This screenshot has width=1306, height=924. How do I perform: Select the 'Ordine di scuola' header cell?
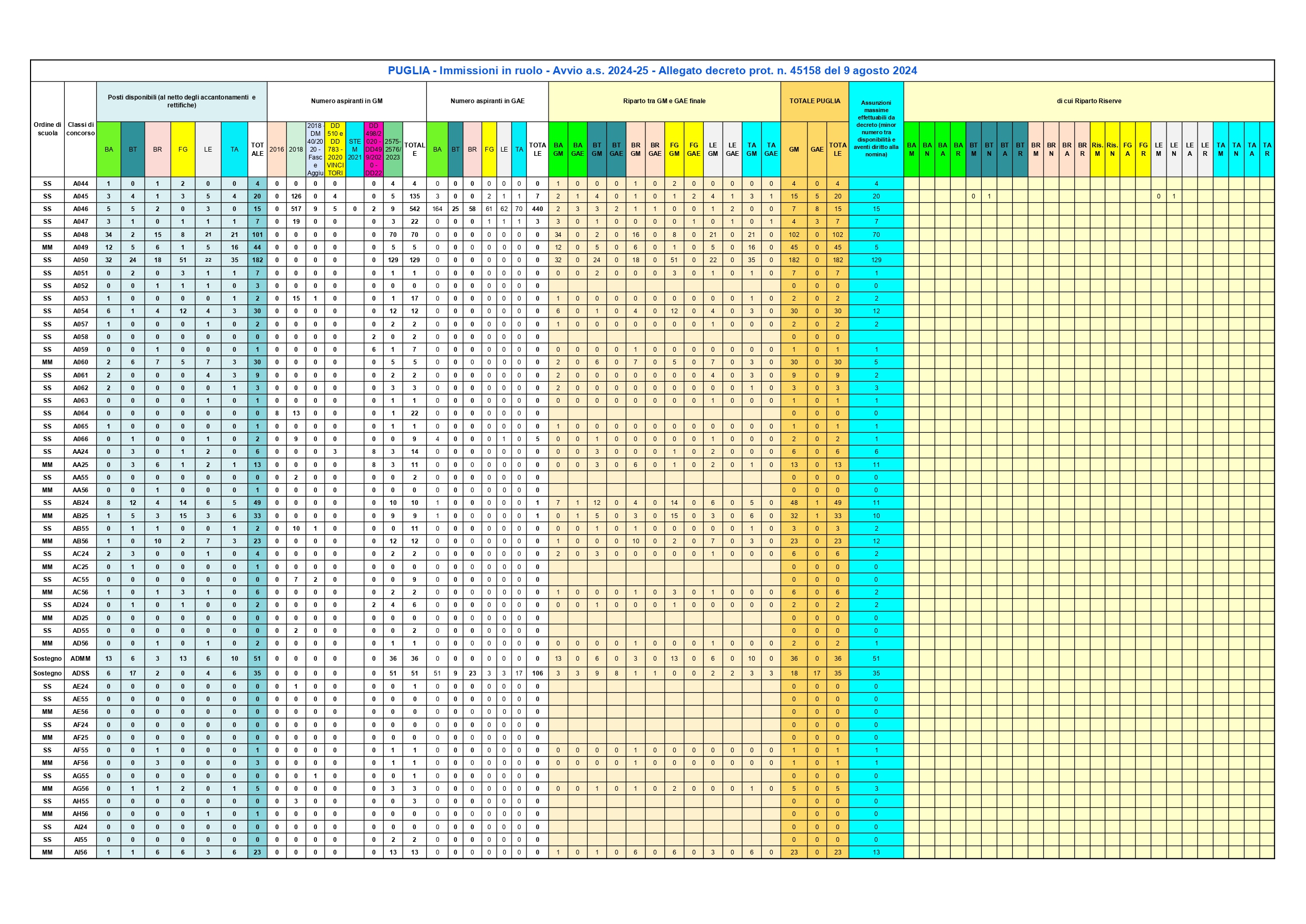47,129
